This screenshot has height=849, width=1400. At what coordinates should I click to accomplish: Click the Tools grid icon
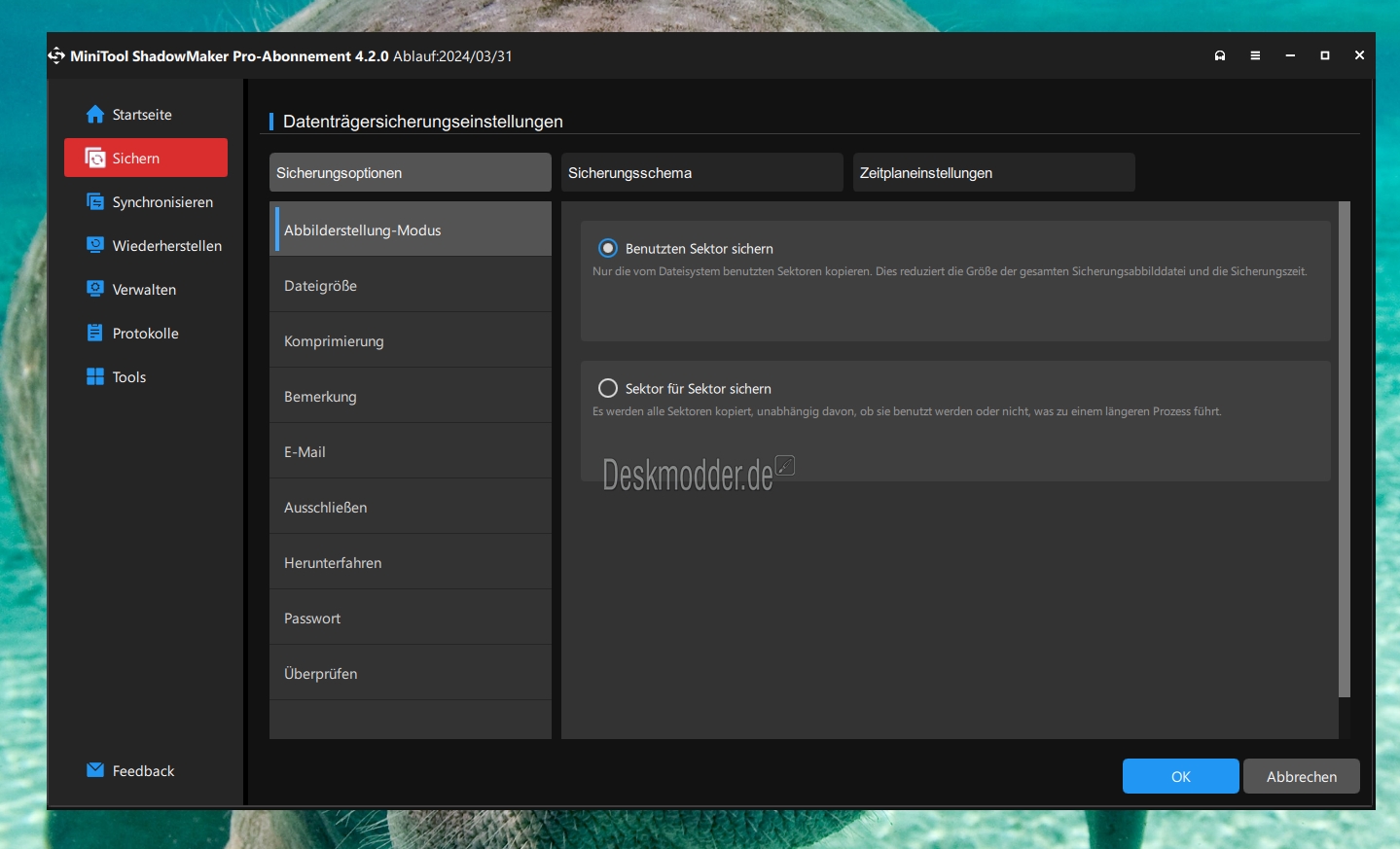94,377
